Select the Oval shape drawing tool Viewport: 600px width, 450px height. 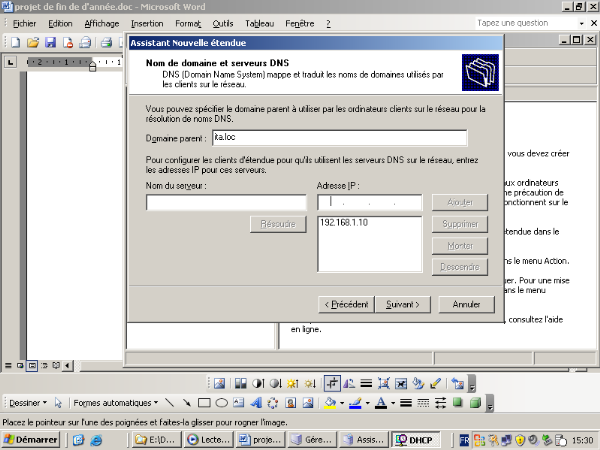219,403
